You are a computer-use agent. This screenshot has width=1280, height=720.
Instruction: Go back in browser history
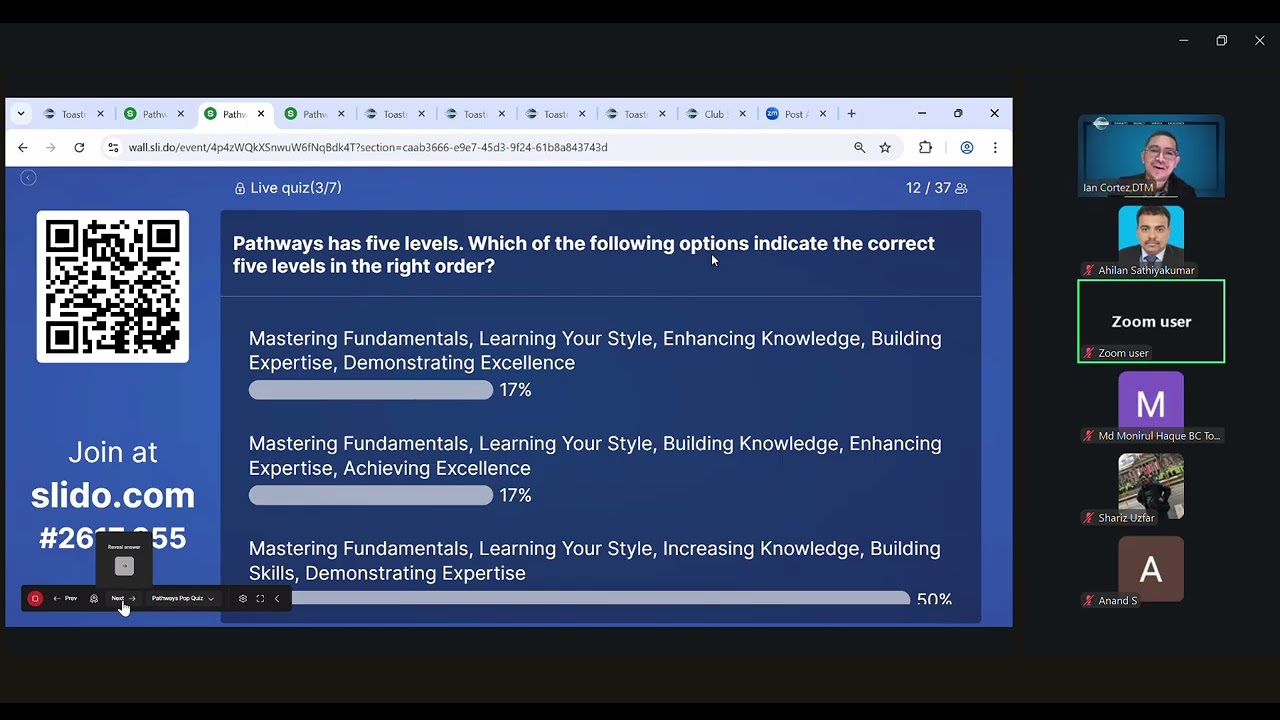coord(23,147)
